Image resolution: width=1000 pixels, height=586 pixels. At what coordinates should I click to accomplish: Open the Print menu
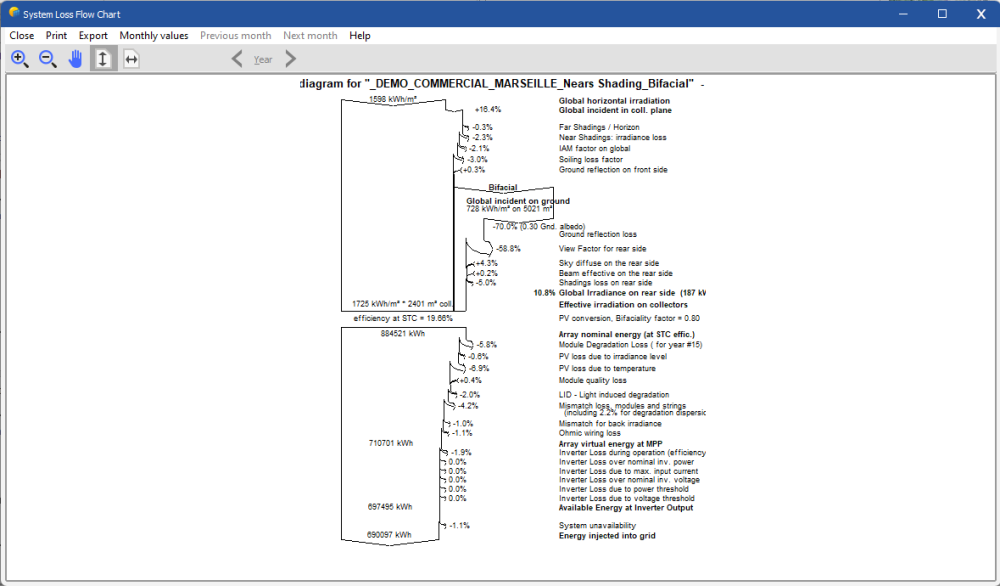pos(56,35)
